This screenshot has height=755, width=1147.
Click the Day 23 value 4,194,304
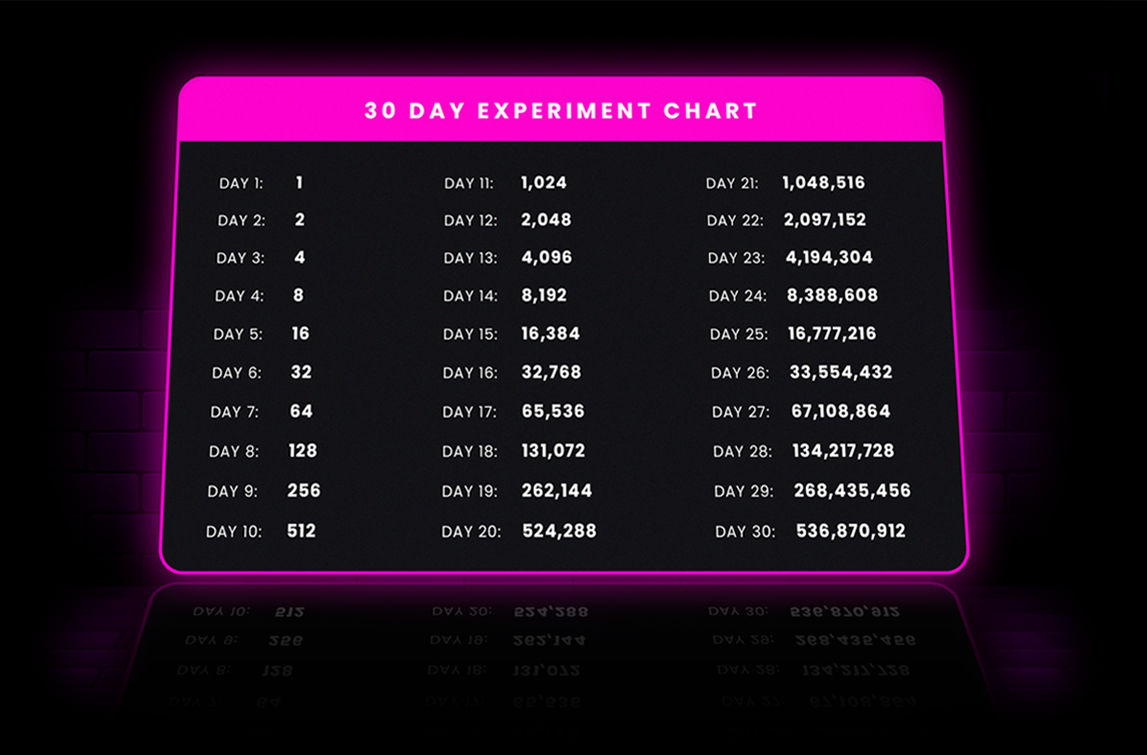pyautogui.click(x=830, y=257)
